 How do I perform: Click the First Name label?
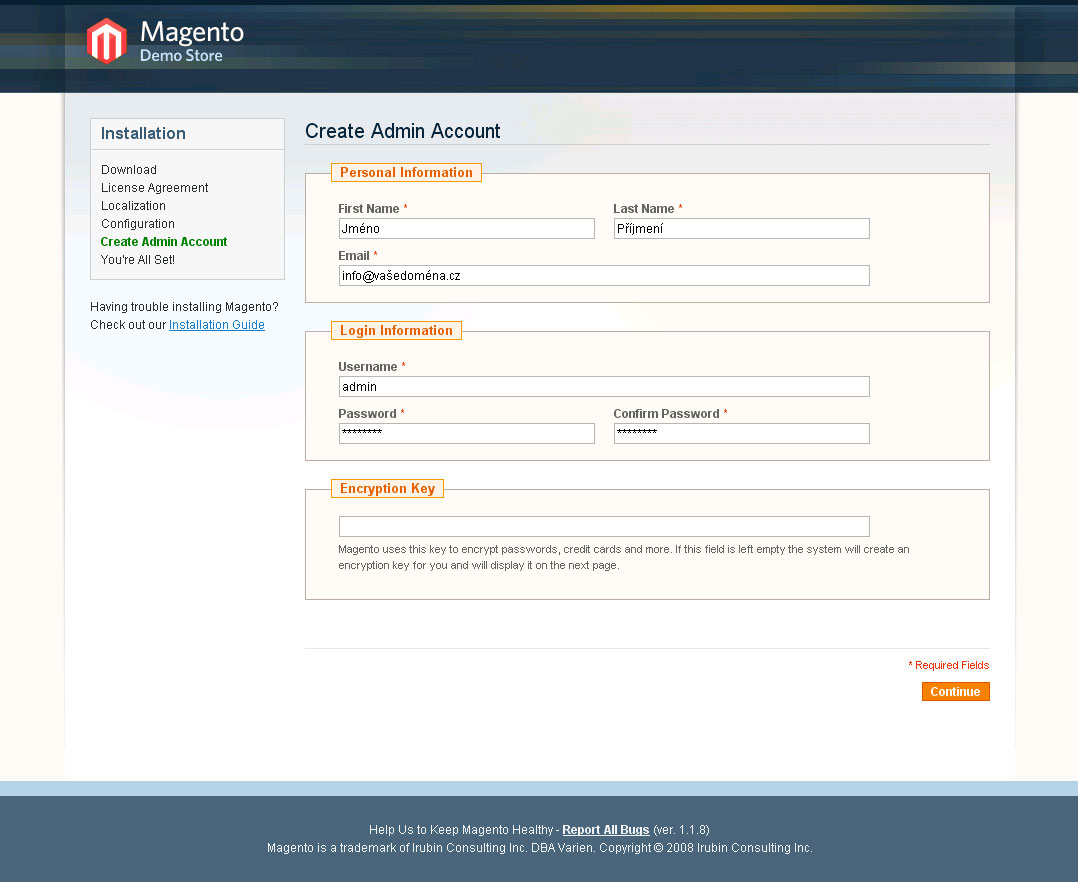[368, 208]
